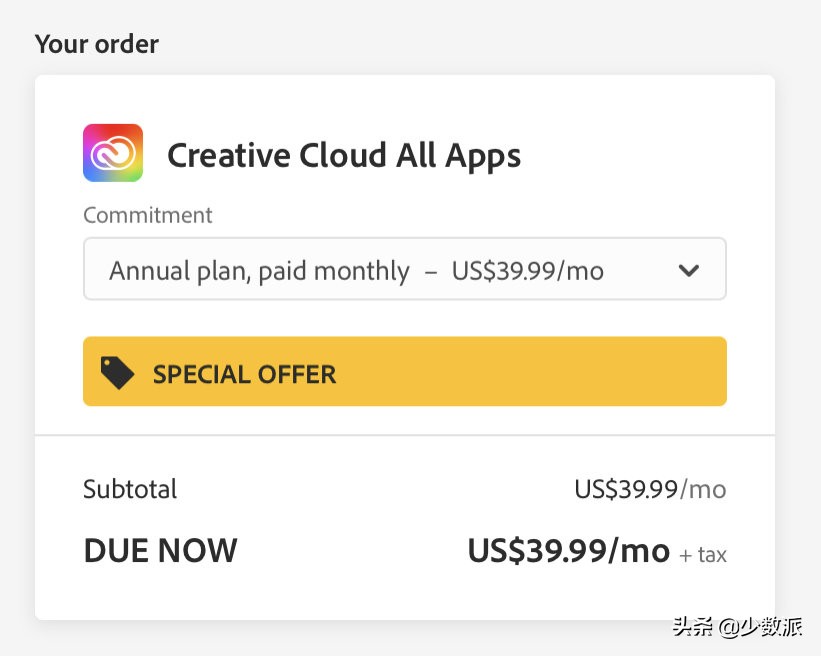821x656 pixels.
Task: Click the SPECIAL OFFER text label
Action: point(244,374)
